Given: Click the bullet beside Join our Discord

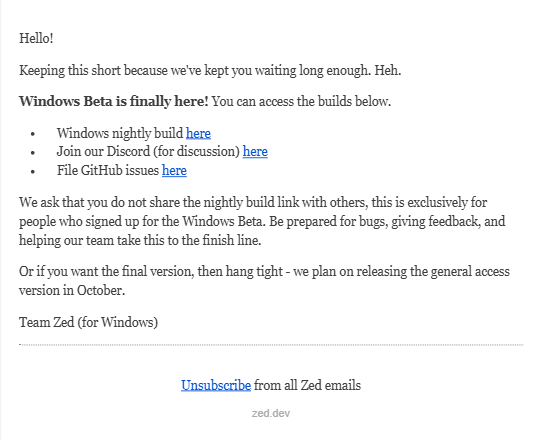Looking at the screenshot, I should pos(33,152).
